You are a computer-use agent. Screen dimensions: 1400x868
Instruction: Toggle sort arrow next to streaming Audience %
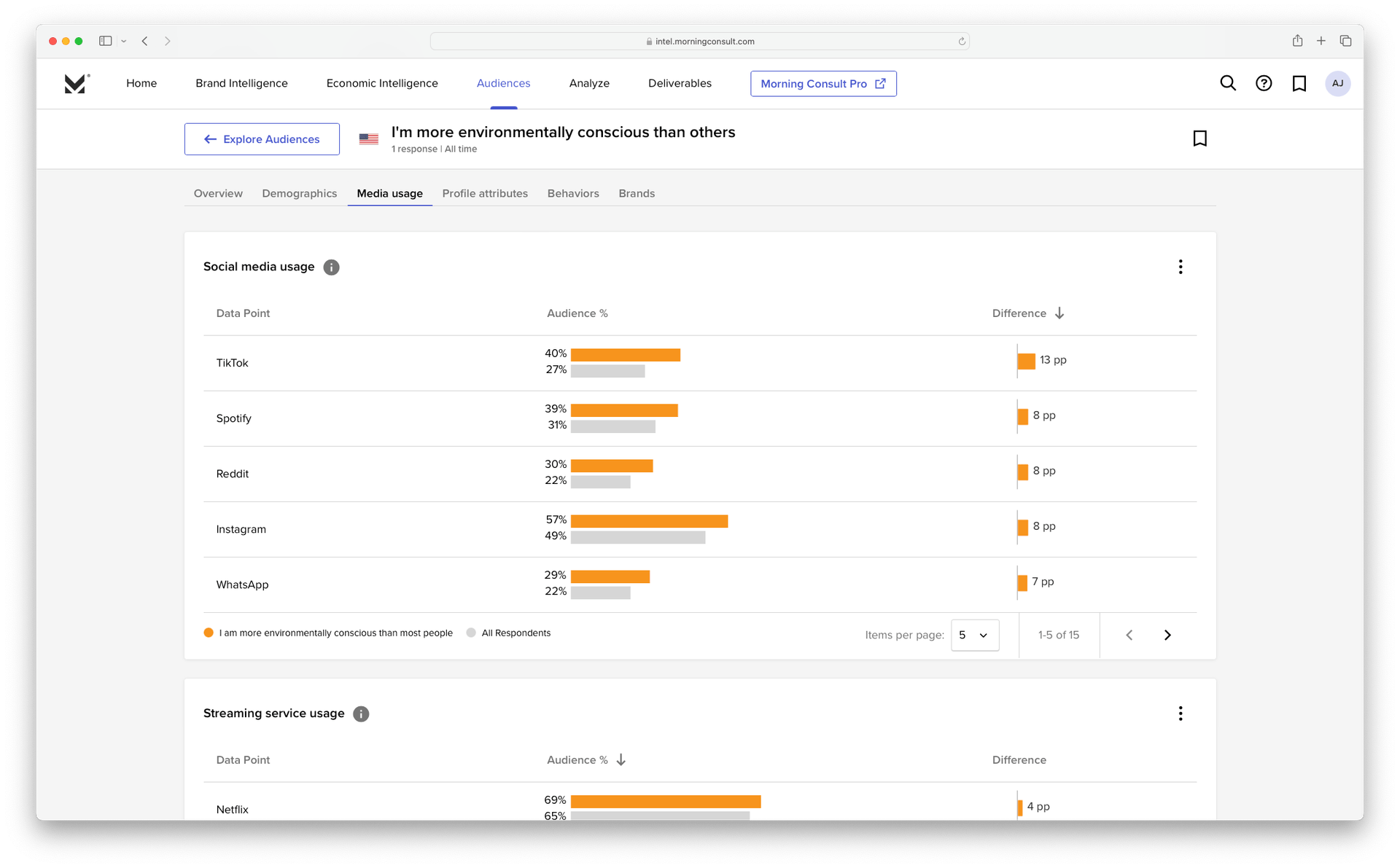[621, 759]
